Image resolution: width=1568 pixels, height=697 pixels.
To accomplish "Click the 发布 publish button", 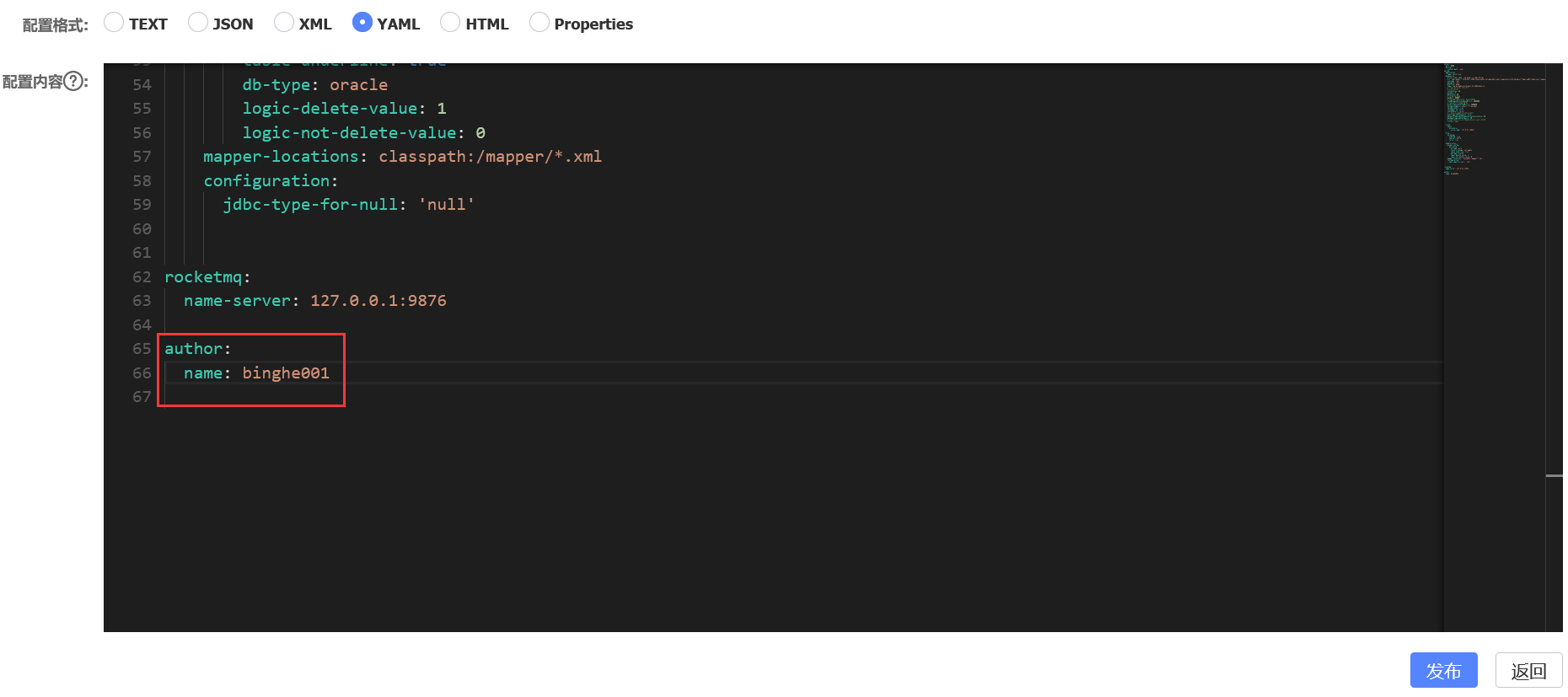I will point(1443,670).
